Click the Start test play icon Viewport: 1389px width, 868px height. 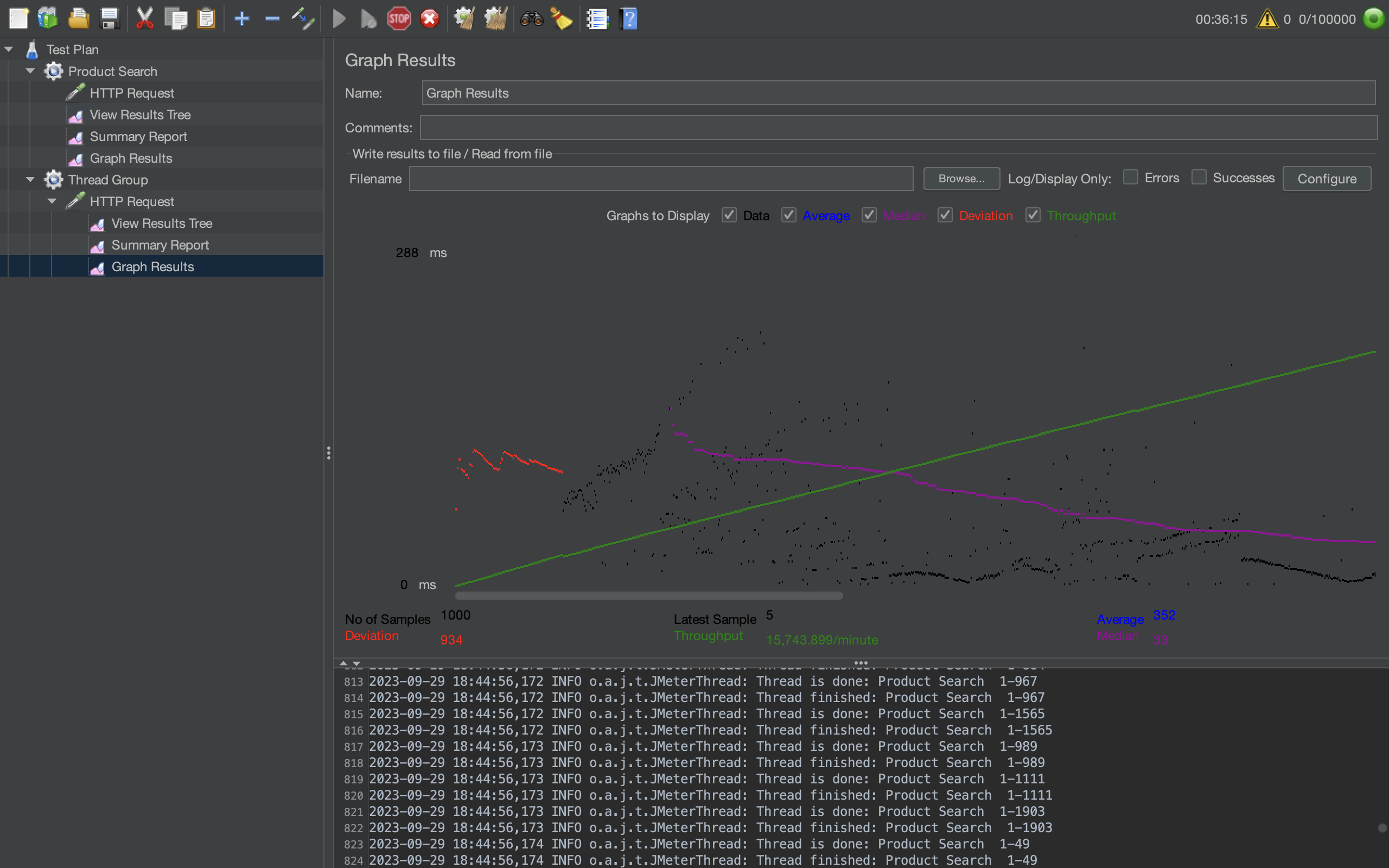point(339,19)
